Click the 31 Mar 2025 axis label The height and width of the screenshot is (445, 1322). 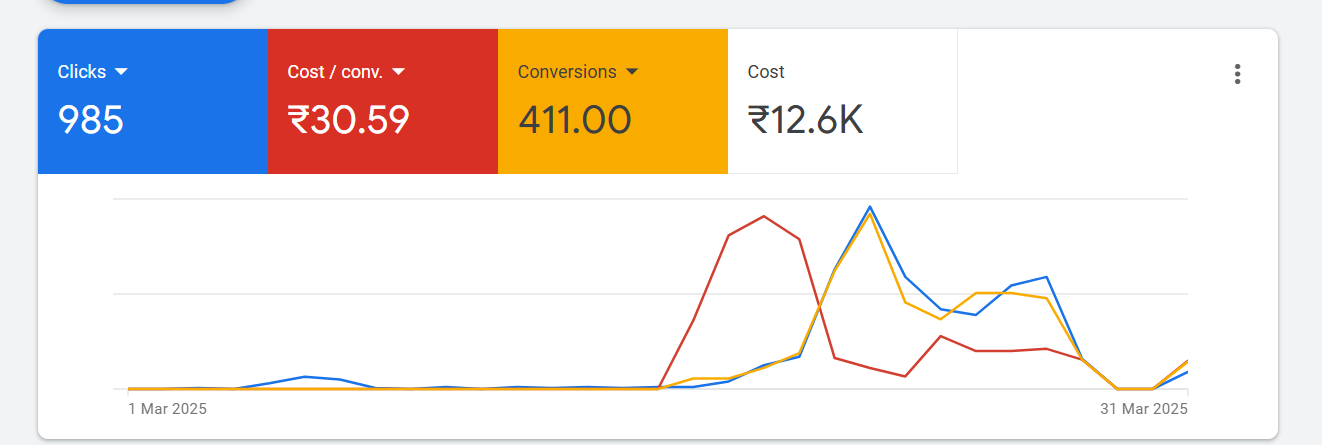coord(1143,409)
